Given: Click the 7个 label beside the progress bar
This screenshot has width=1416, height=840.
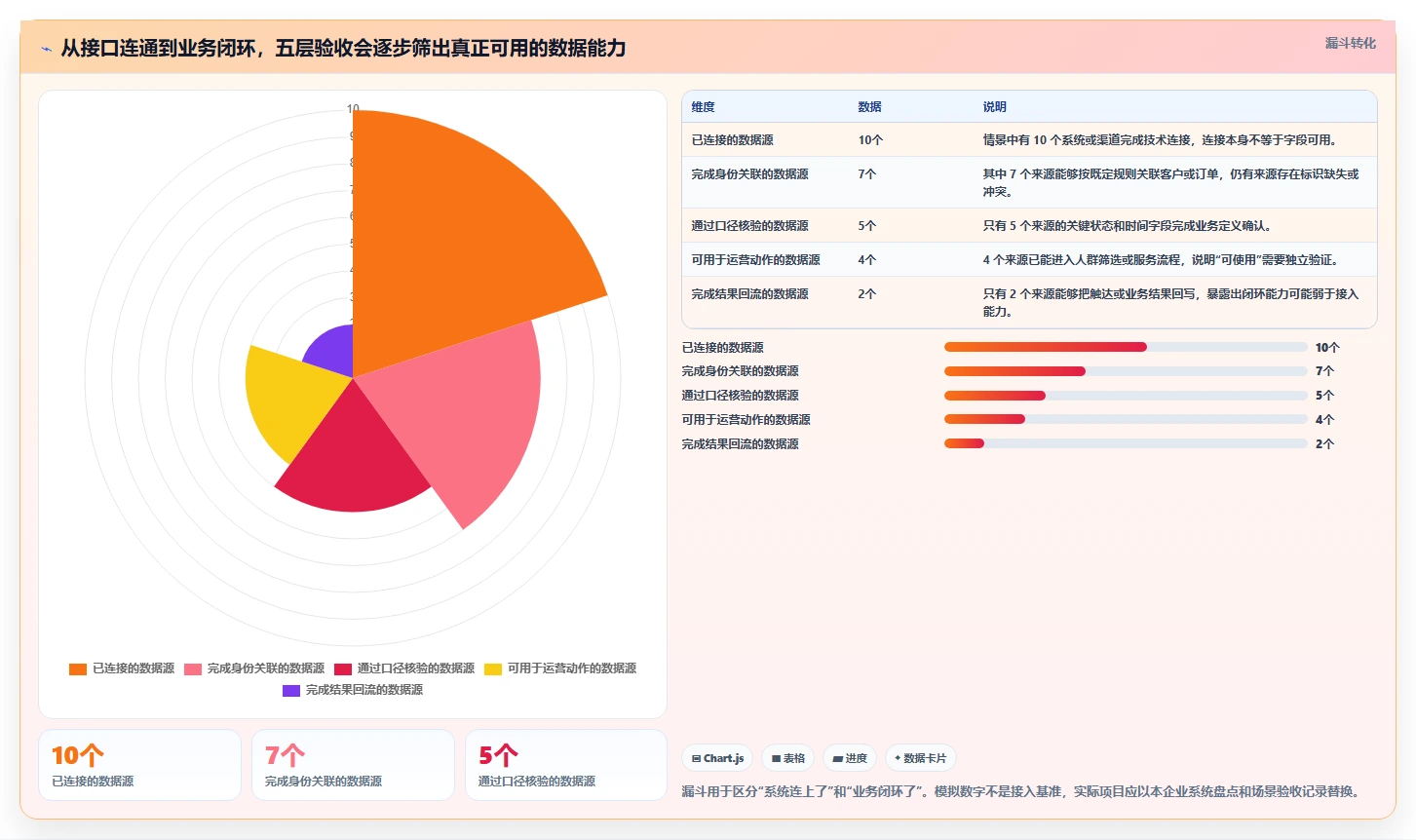Looking at the screenshot, I should pyautogui.click(x=1324, y=371).
